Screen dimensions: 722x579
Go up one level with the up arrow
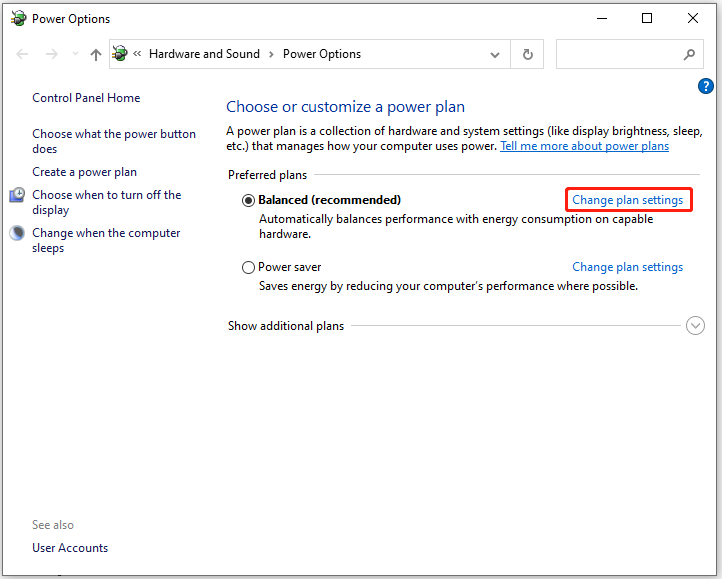[x=96, y=54]
